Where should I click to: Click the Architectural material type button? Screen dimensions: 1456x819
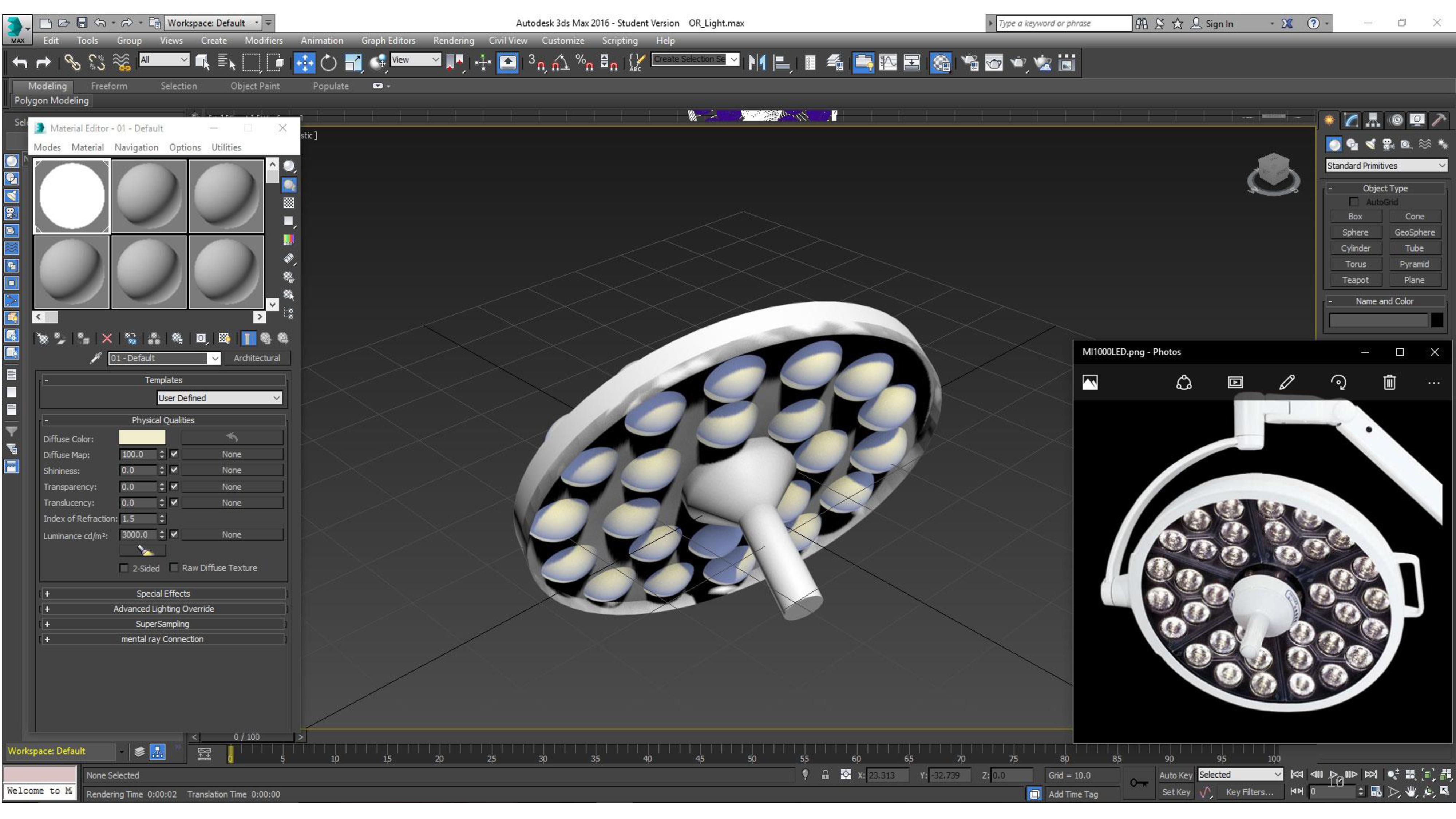[x=257, y=358]
